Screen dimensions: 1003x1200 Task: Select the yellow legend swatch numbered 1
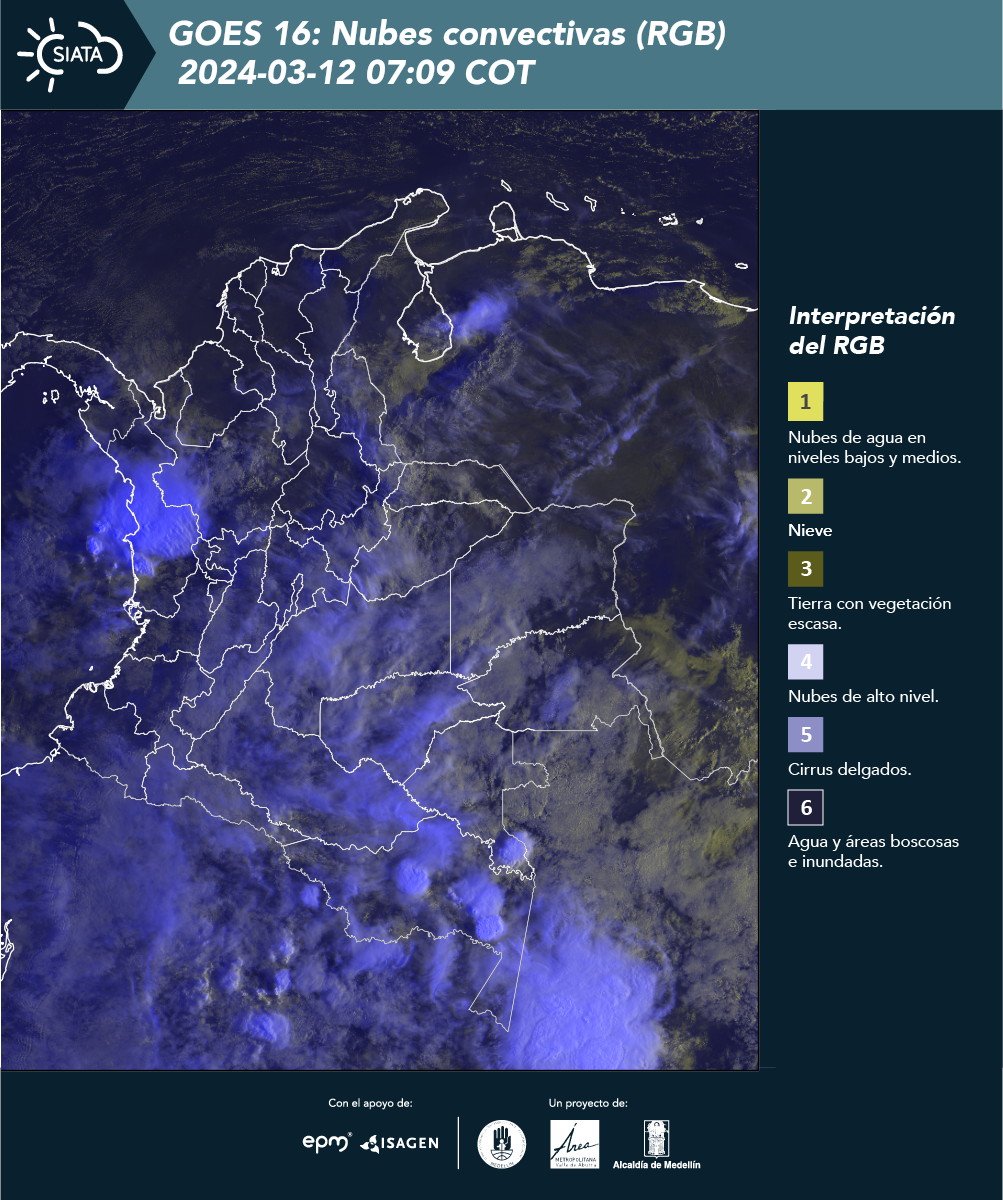coord(805,401)
